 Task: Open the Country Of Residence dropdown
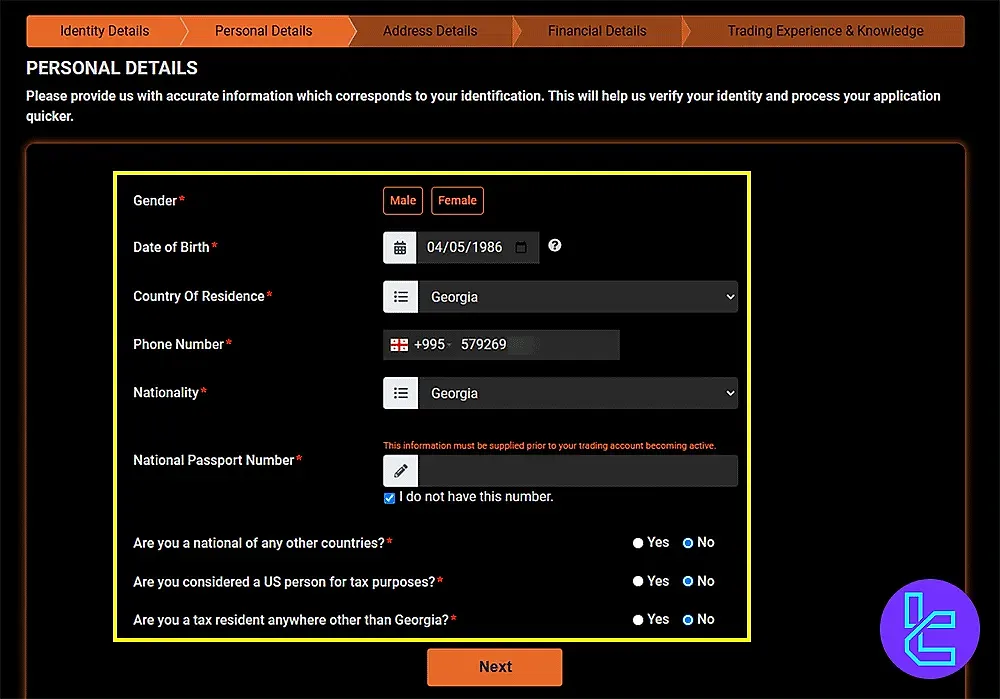(x=577, y=297)
